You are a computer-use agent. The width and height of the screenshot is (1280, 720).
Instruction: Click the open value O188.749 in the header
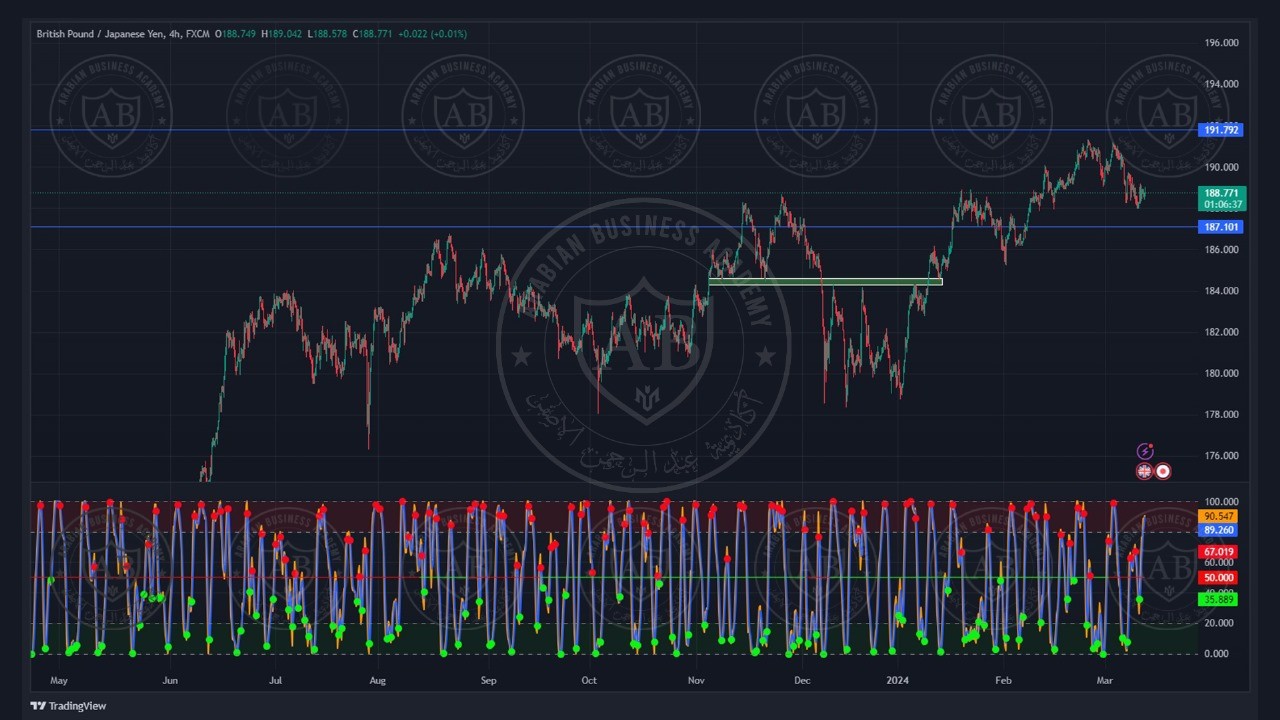tap(235, 34)
